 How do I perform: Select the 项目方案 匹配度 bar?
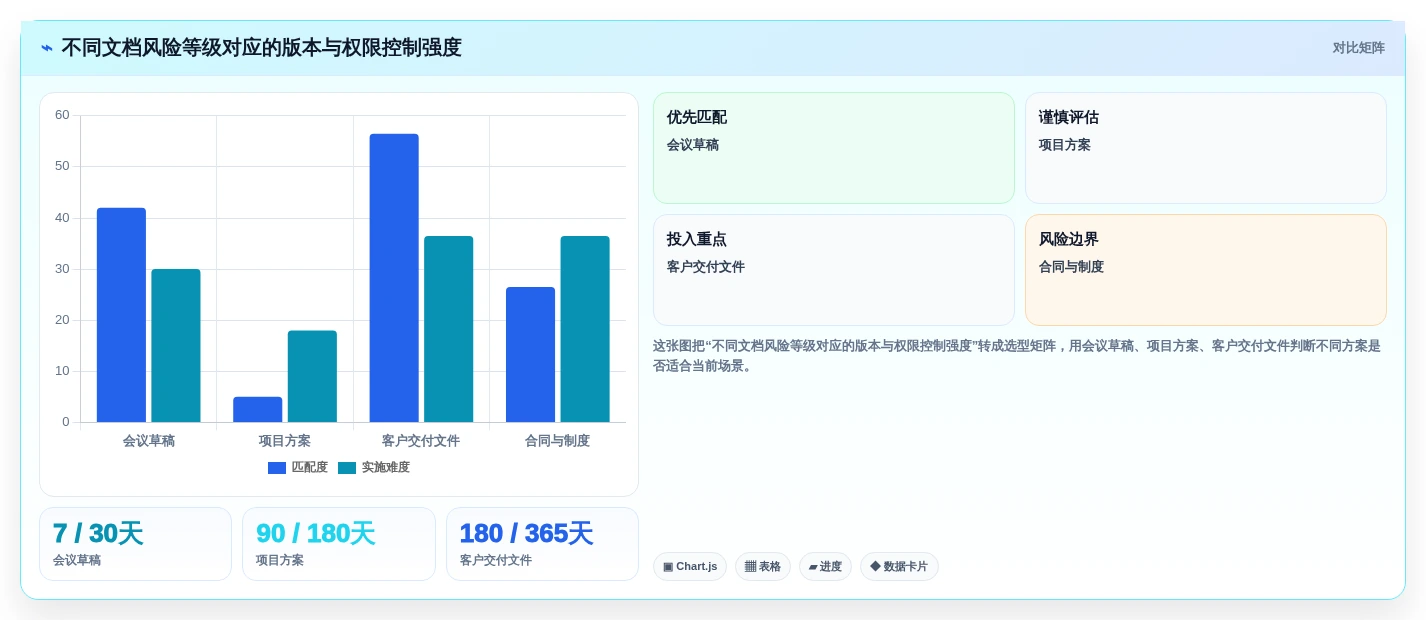click(258, 410)
